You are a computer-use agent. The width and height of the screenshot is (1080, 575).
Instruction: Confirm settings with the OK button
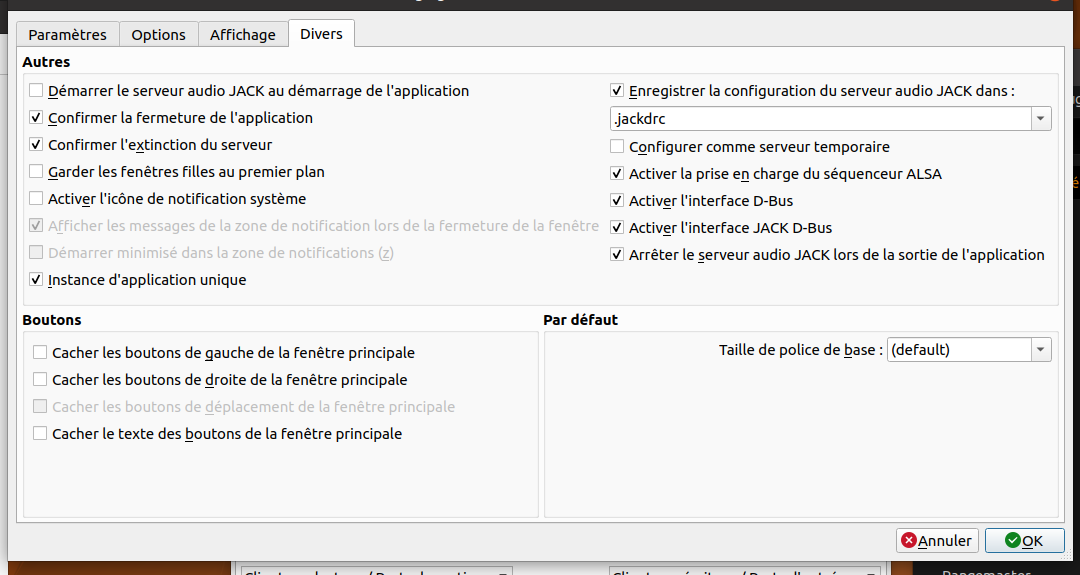click(1023, 541)
